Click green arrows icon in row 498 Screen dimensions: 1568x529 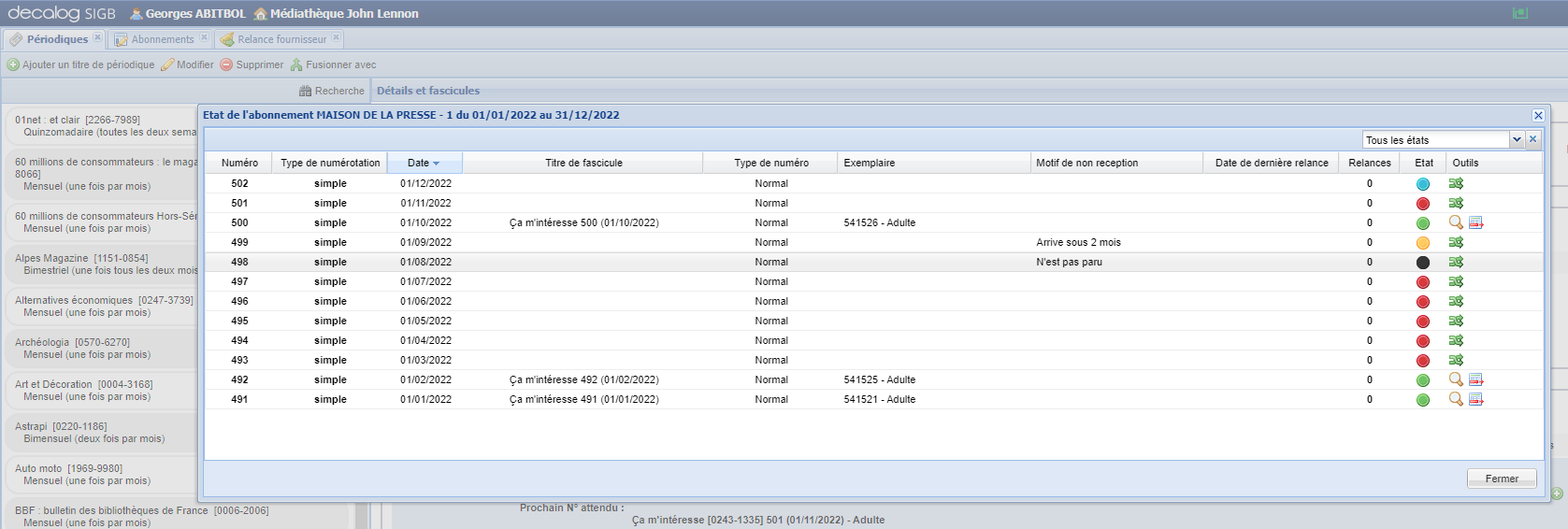click(x=1456, y=262)
